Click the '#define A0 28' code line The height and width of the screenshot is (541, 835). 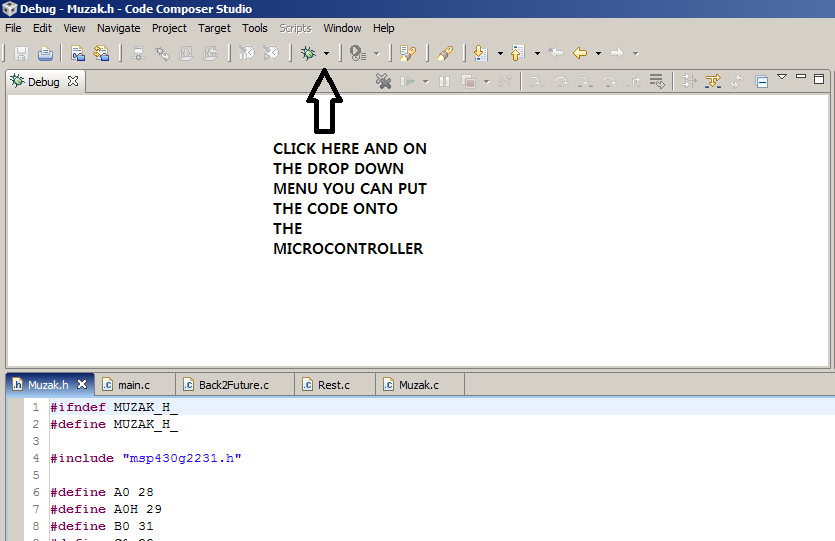pos(102,493)
